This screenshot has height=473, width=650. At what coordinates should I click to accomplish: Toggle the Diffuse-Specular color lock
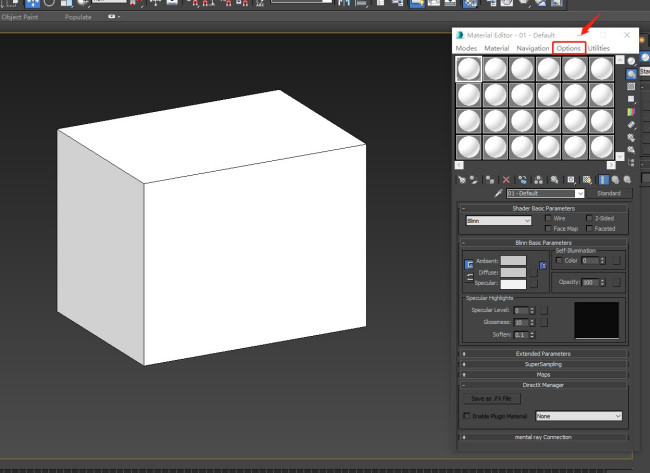pyautogui.click(x=469, y=277)
